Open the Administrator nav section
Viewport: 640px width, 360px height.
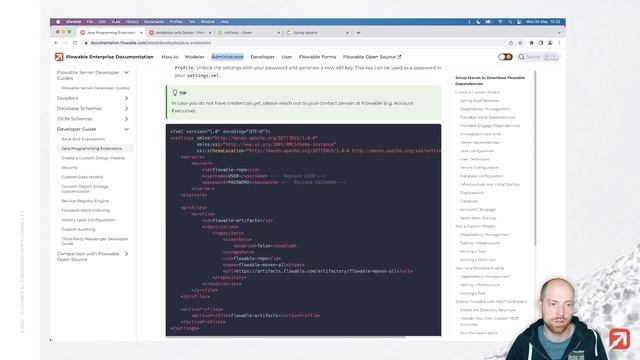(x=227, y=57)
